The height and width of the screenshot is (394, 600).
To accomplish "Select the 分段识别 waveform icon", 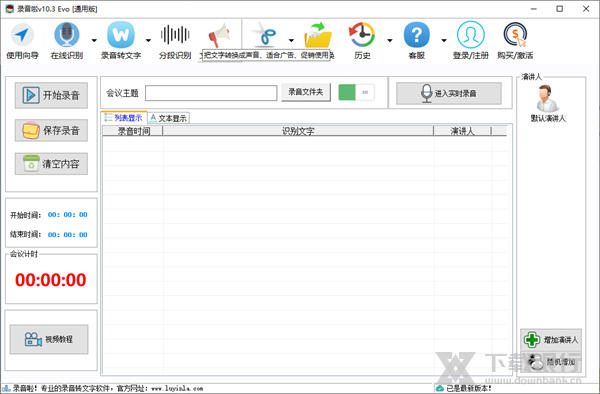I will [x=175, y=35].
